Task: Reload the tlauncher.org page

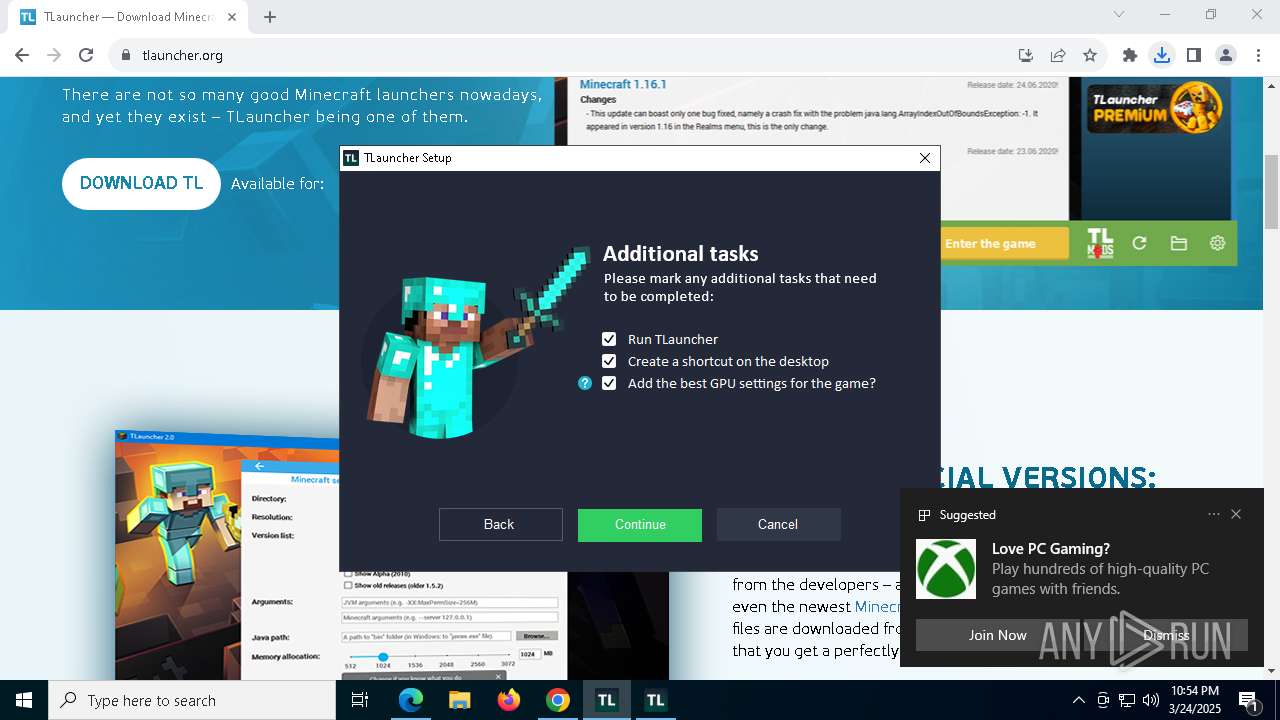Action: [x=86, y=55]
